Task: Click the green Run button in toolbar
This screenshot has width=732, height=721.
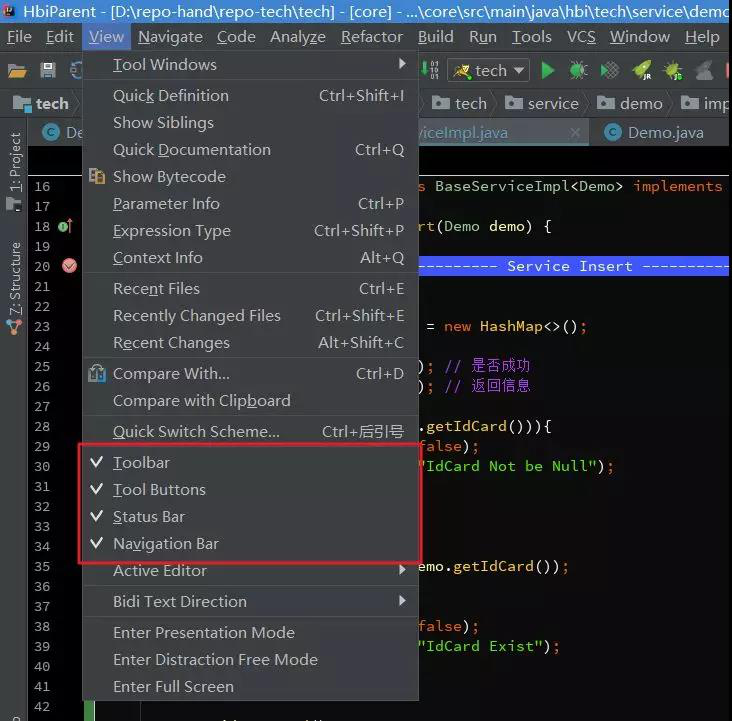Action: [x=547, y=70]
